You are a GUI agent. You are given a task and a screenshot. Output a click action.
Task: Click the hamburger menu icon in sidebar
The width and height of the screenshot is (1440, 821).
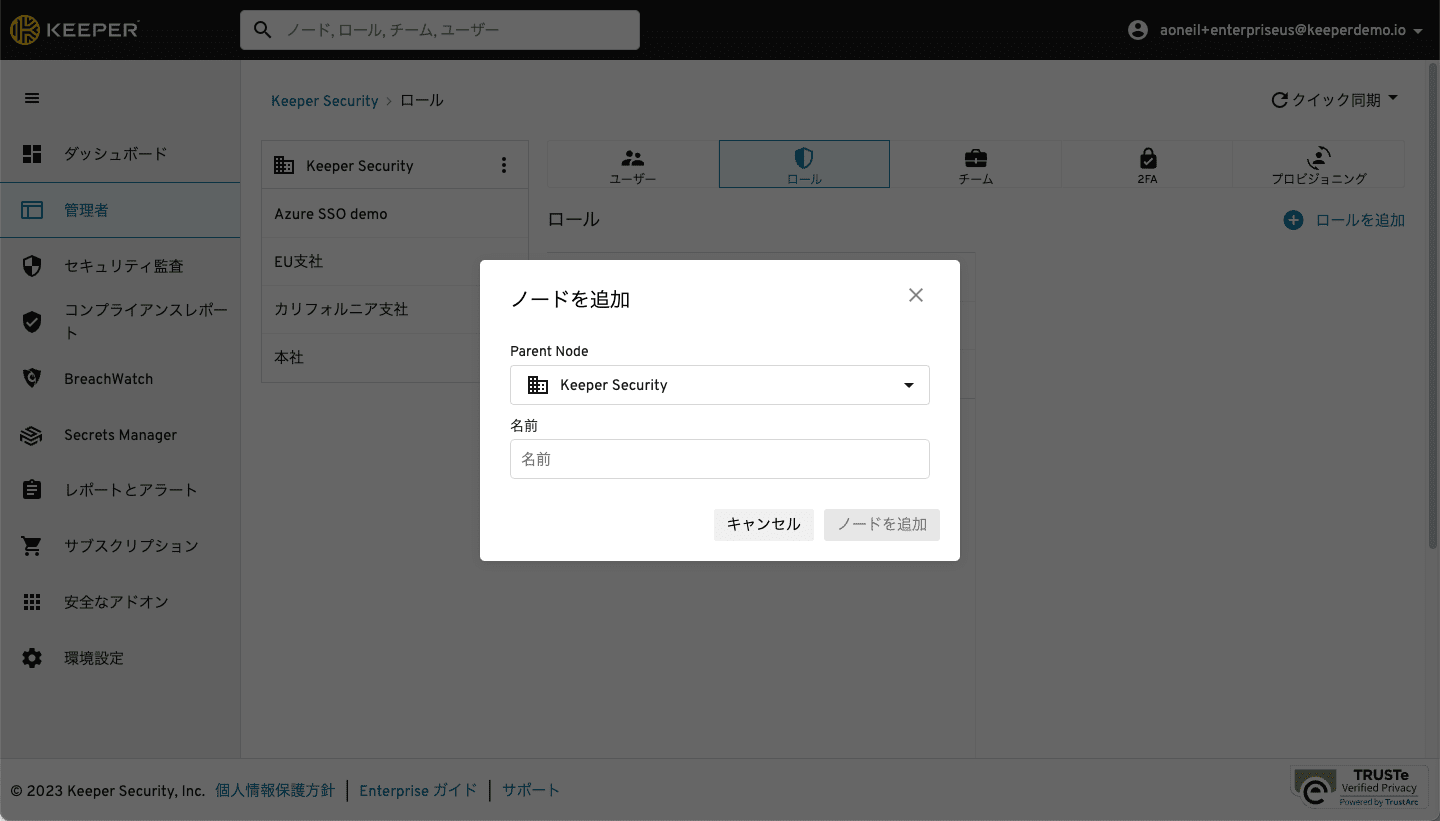(x=32, y=98)
